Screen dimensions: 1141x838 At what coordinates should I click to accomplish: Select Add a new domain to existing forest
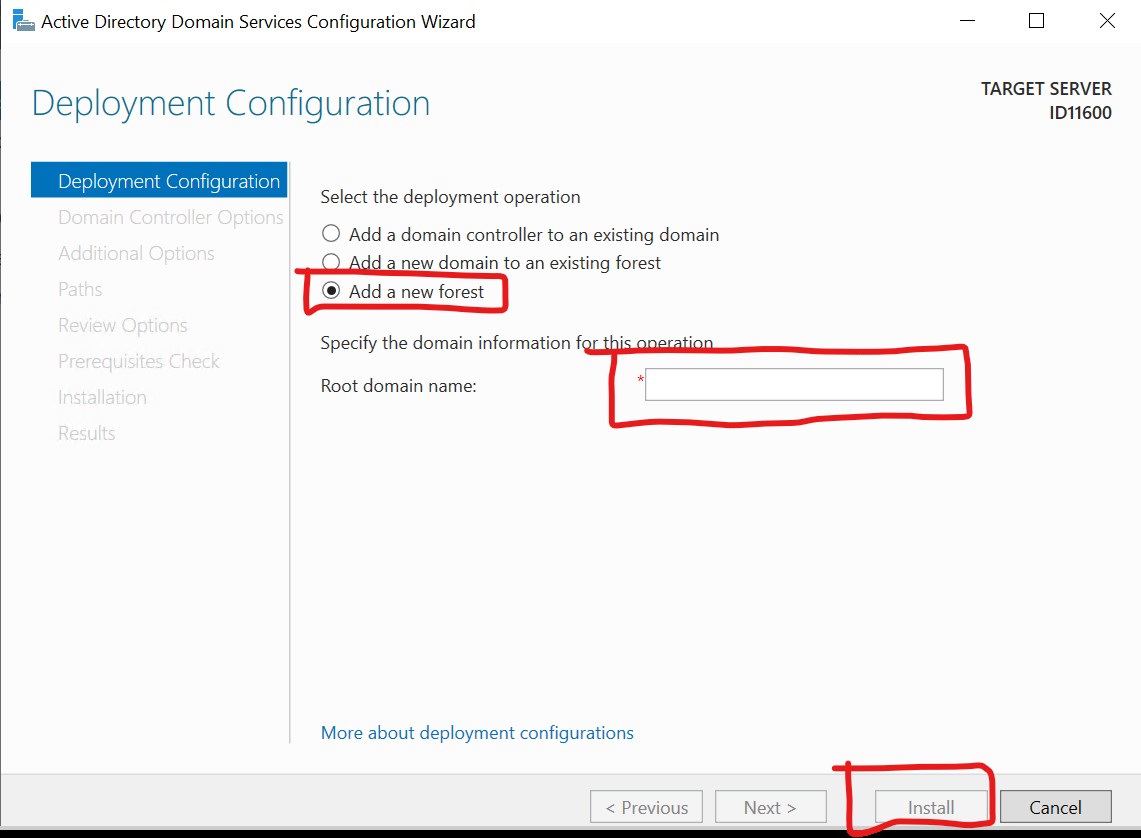[x=330, y=263]
